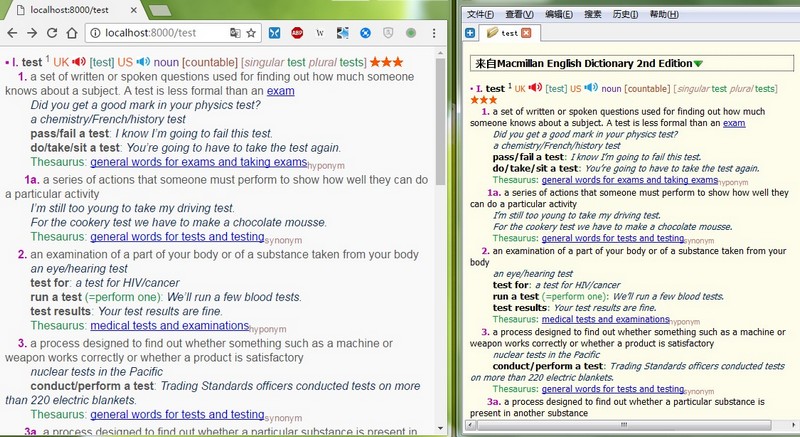800x437 pixels.
Task: Open the Chrome home page
Action: click(x=72, y=33)
